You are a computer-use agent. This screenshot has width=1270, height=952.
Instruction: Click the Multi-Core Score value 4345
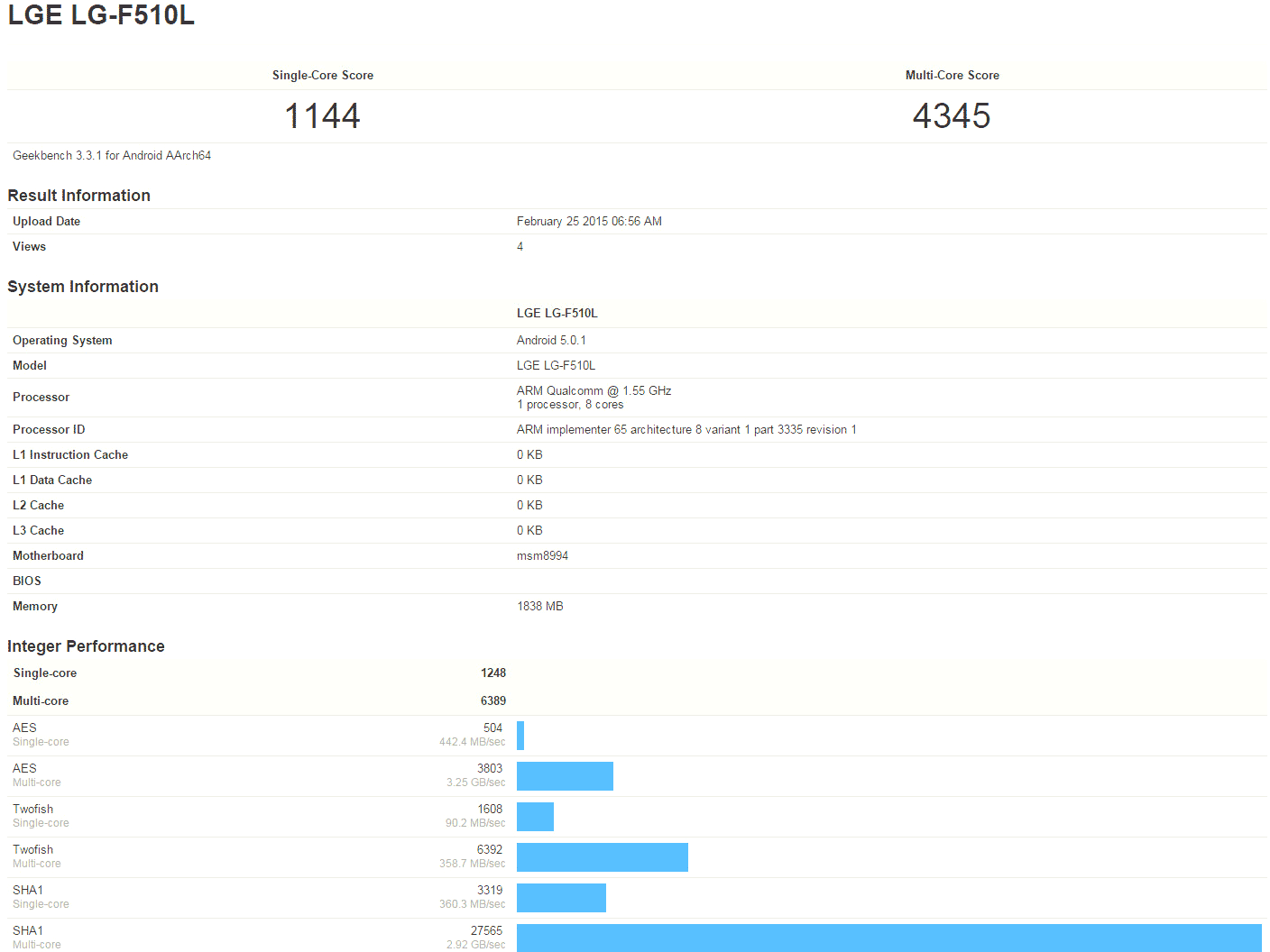[952, 116]
